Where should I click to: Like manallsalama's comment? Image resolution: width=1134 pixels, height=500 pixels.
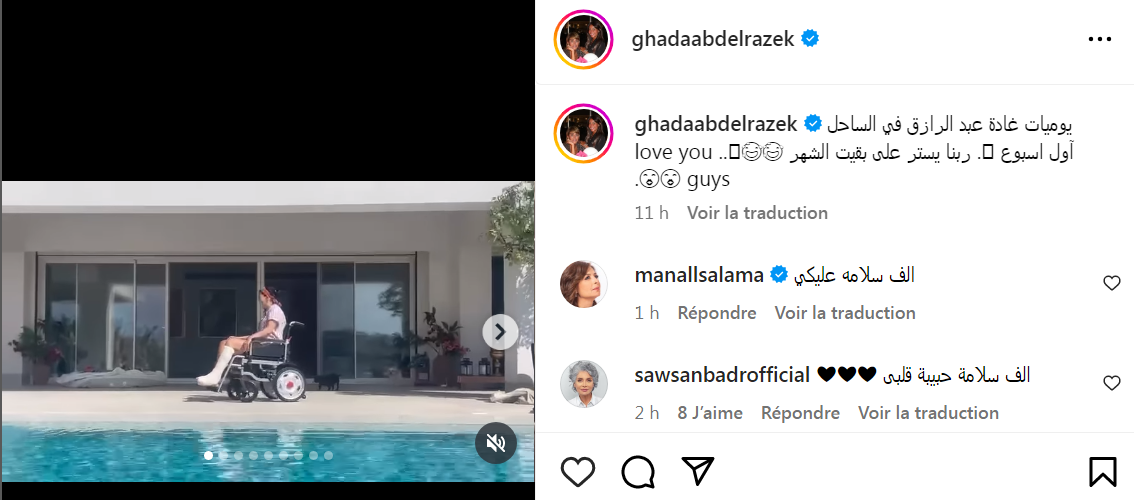coord(1112,284)
